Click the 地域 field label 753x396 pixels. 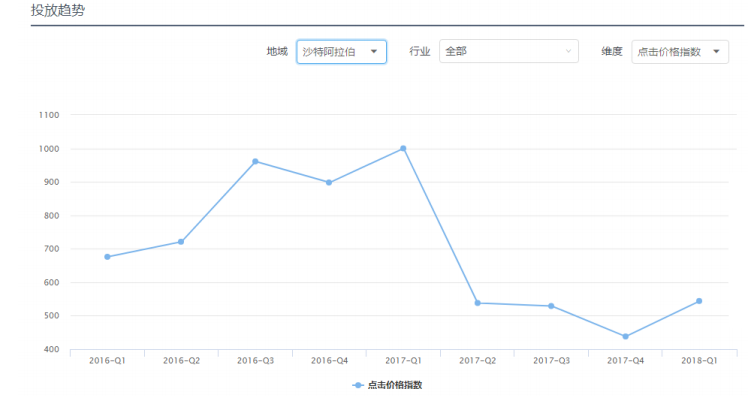tap(277, 51)
